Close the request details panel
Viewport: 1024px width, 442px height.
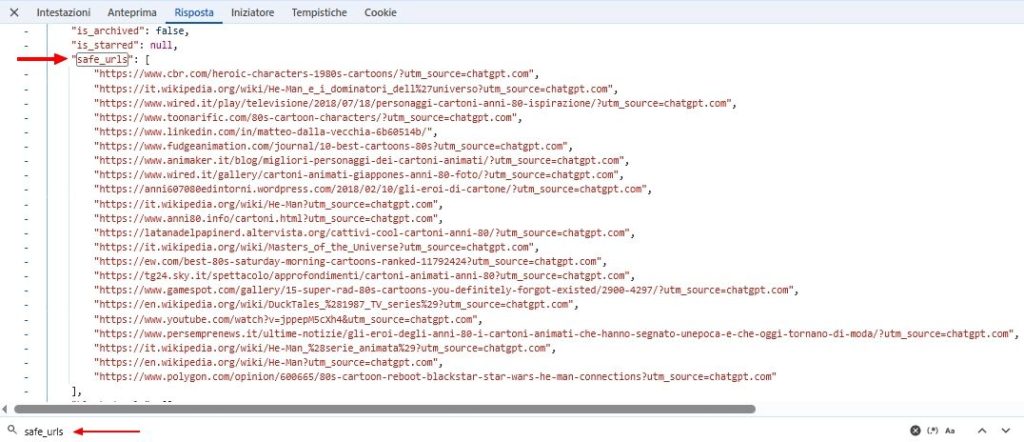(x=14, y=13)
